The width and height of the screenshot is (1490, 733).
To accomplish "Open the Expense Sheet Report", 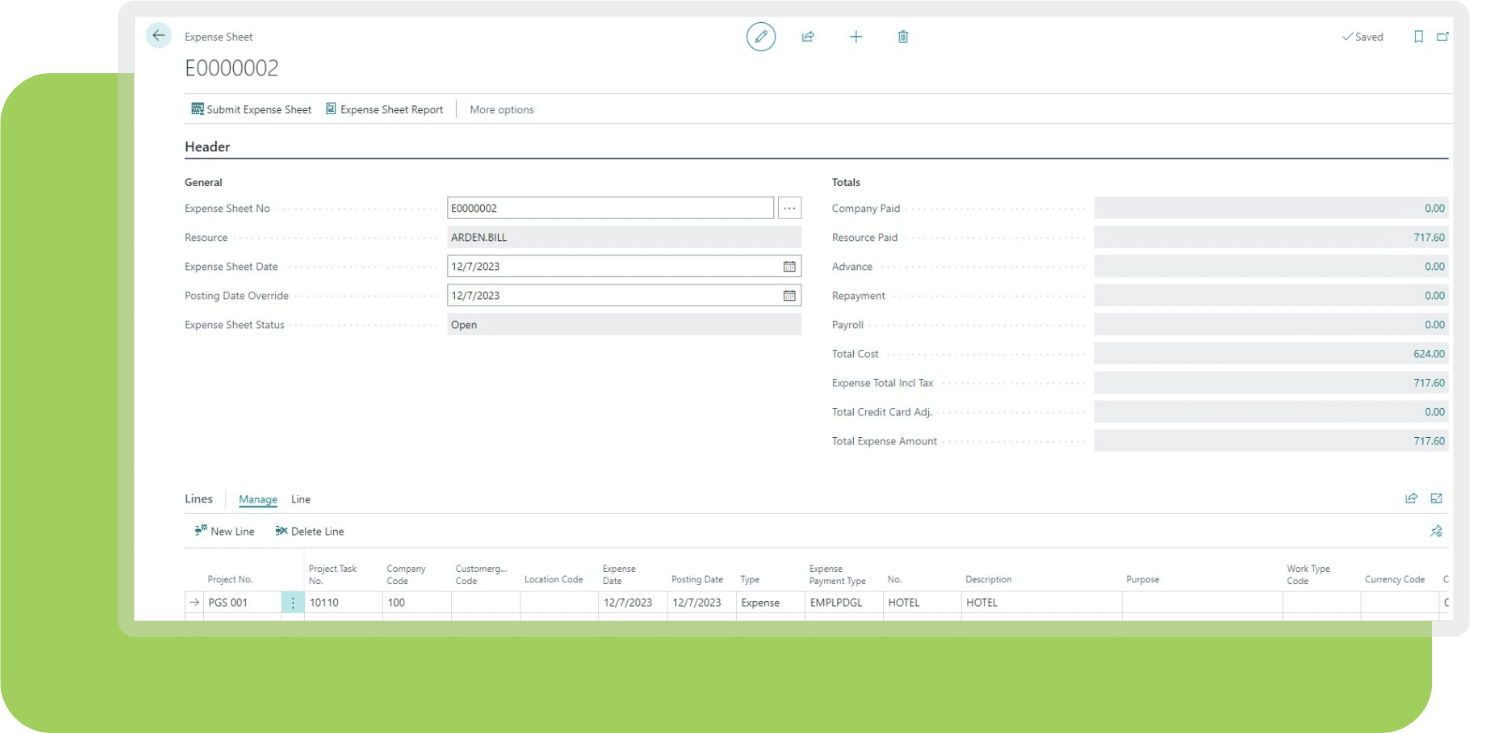I will tap(385, 109).
